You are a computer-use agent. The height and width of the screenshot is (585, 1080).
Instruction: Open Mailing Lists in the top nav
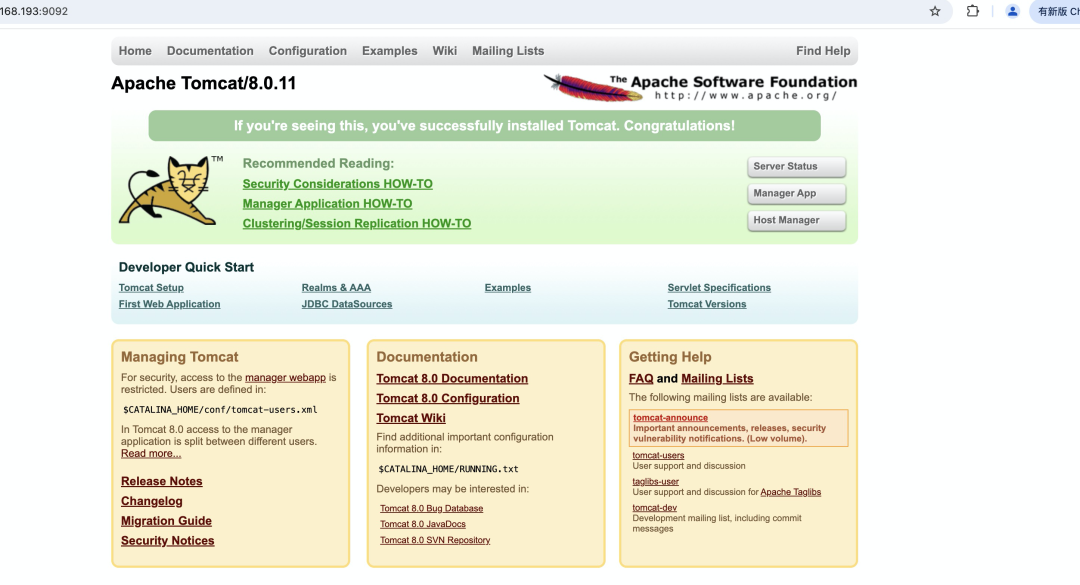point(508,51)
